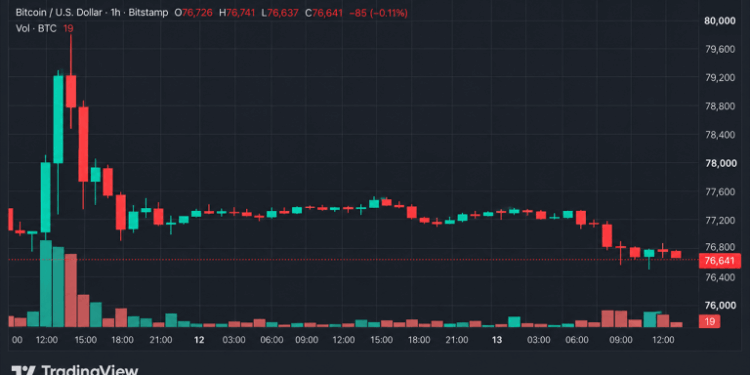
Task: Click the date label 12 on time axis
Action: [x=199, y=340]
